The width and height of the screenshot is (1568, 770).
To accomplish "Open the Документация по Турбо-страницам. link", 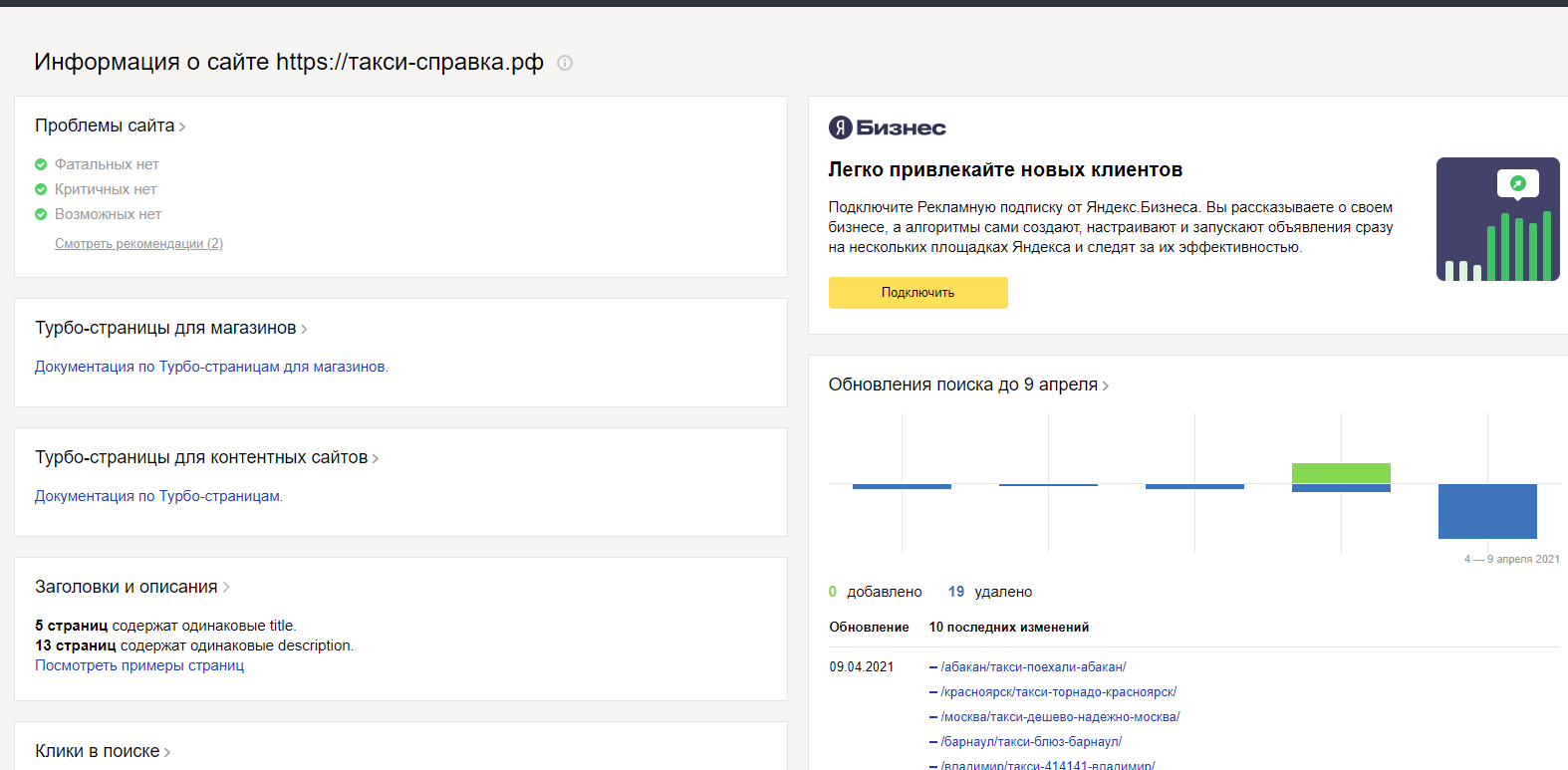I will point(159,496).
